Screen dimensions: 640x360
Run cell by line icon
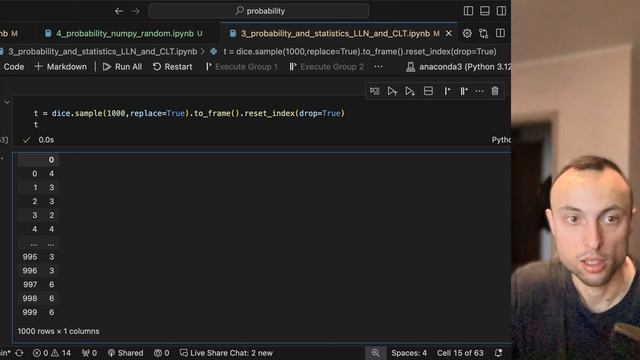coord(375,91)
